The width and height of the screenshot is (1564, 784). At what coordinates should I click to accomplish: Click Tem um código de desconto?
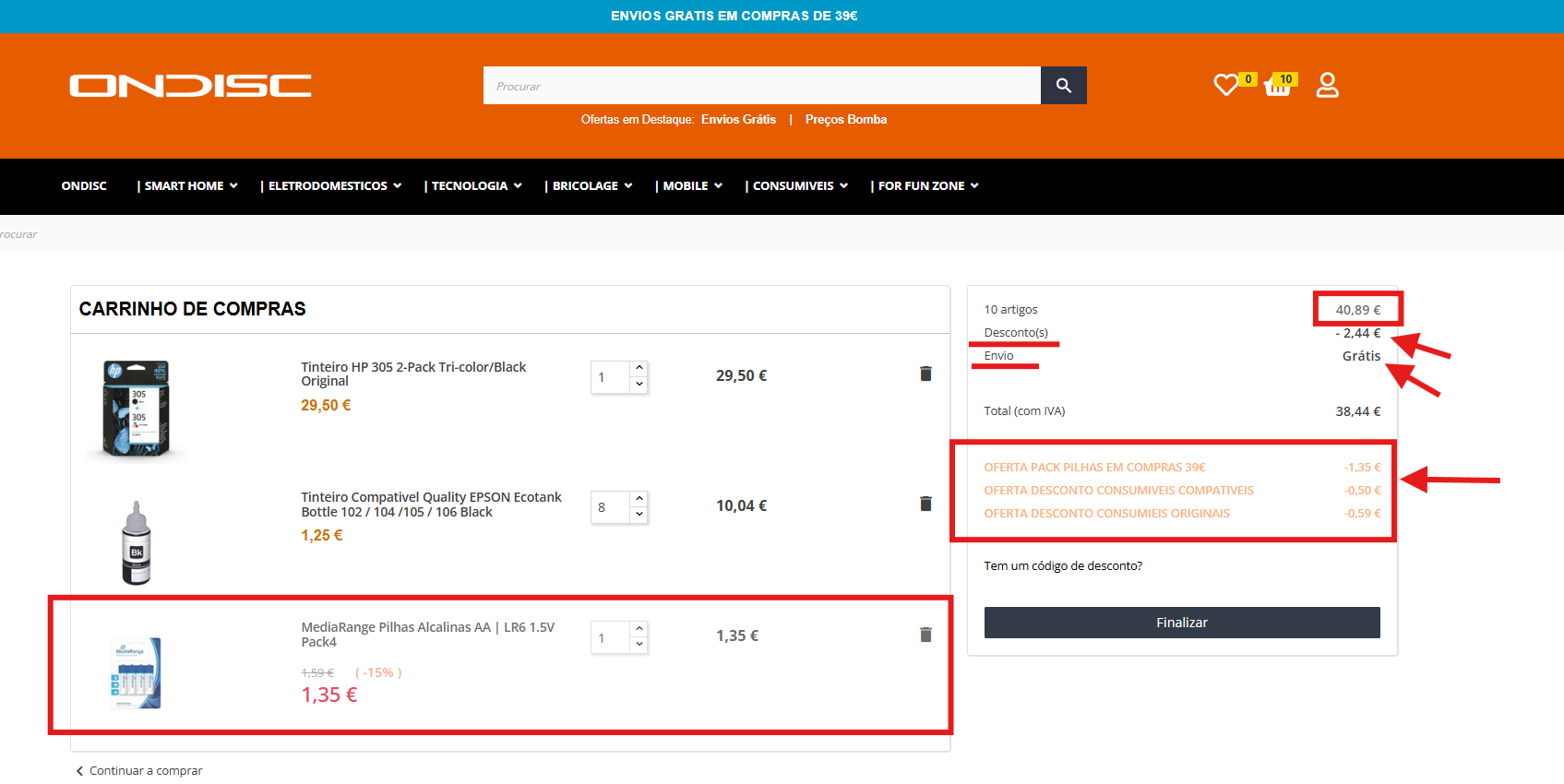(1063, 566)
